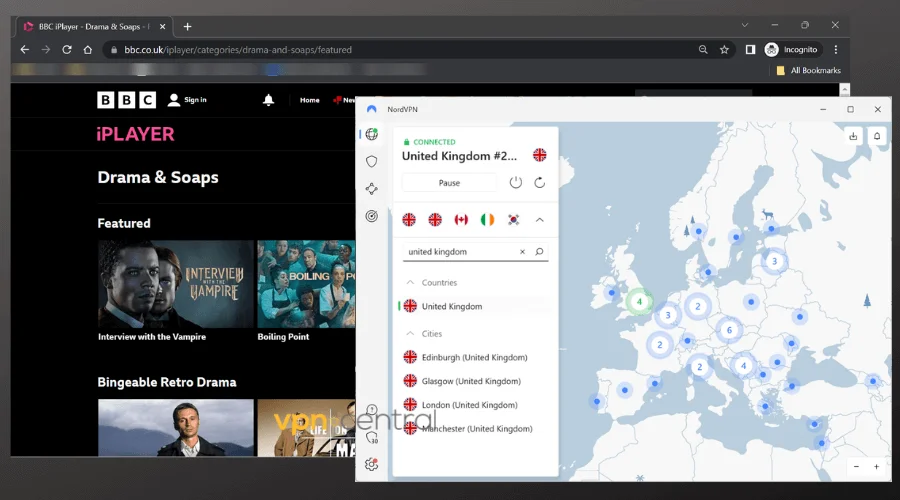This screenshot has width=900, height=500.
Task: Select United Kingdom country
Action: 475,307
